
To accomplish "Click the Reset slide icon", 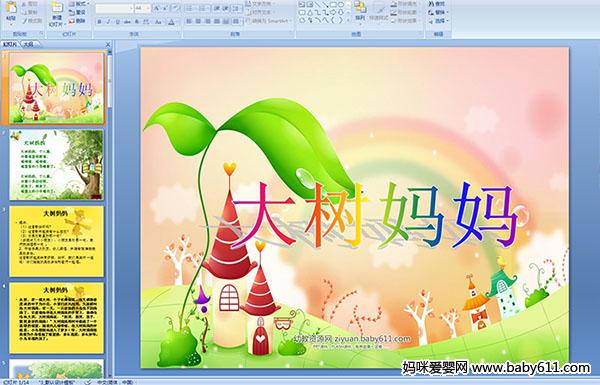I will pyautogui.click(x=78, y=12).
